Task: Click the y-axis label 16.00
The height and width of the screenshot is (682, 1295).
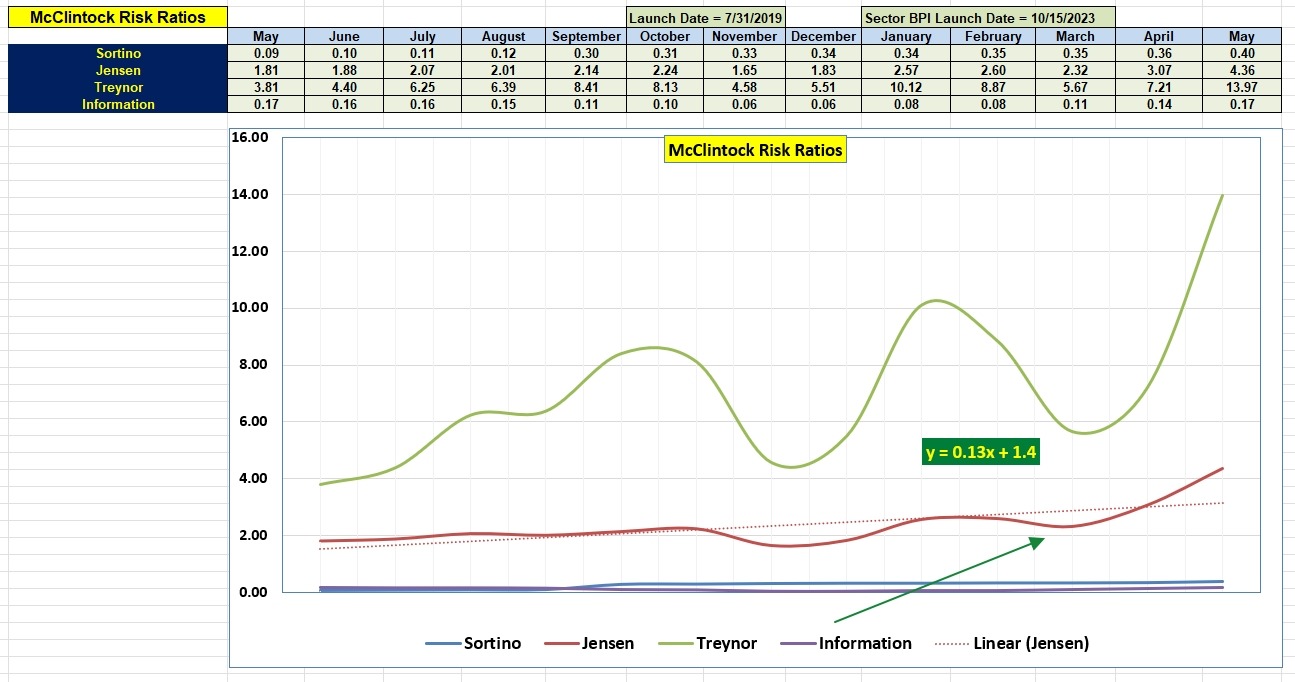Action: click(250, 137)
